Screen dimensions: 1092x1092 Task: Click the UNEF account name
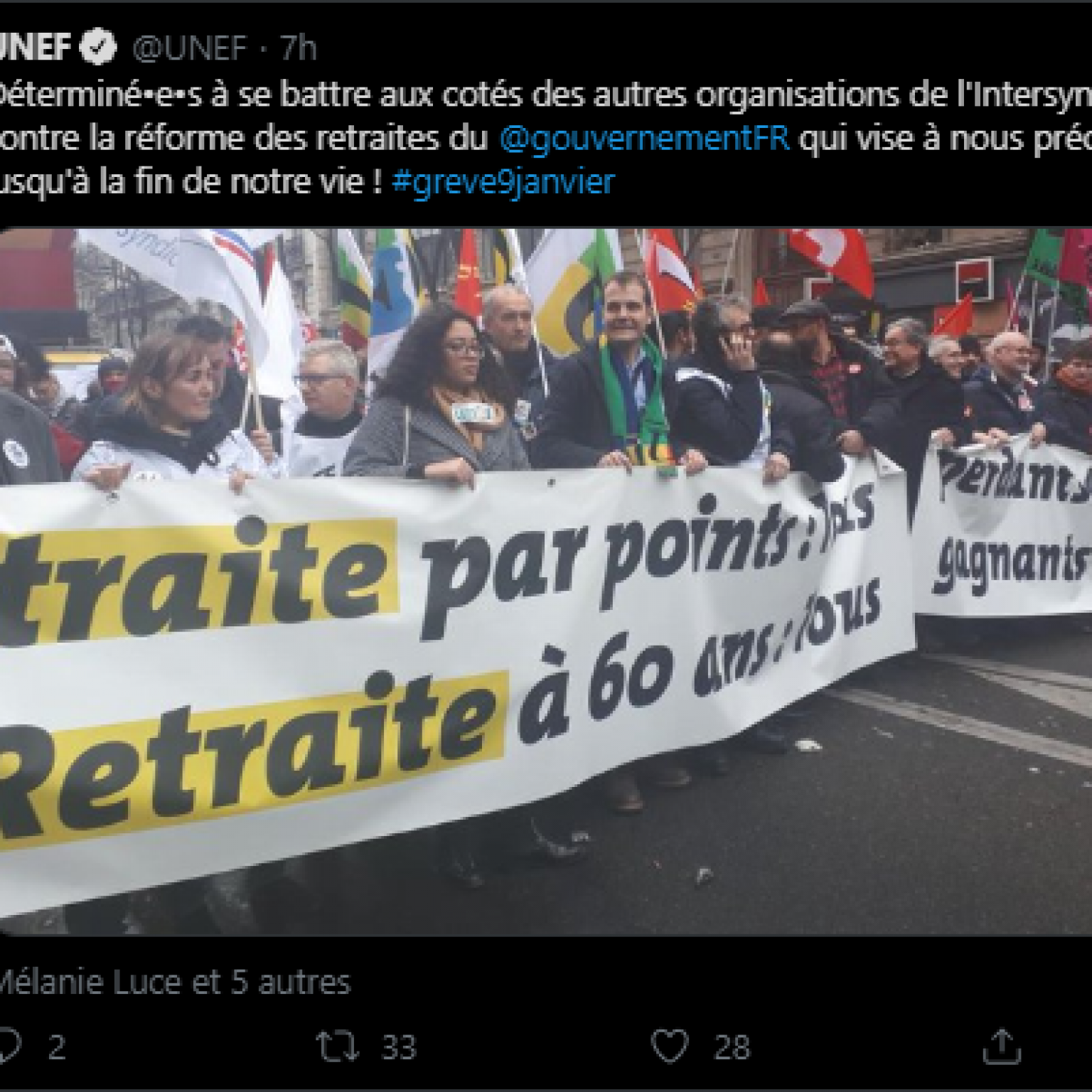pyautogui.click(x=35, y=48)
